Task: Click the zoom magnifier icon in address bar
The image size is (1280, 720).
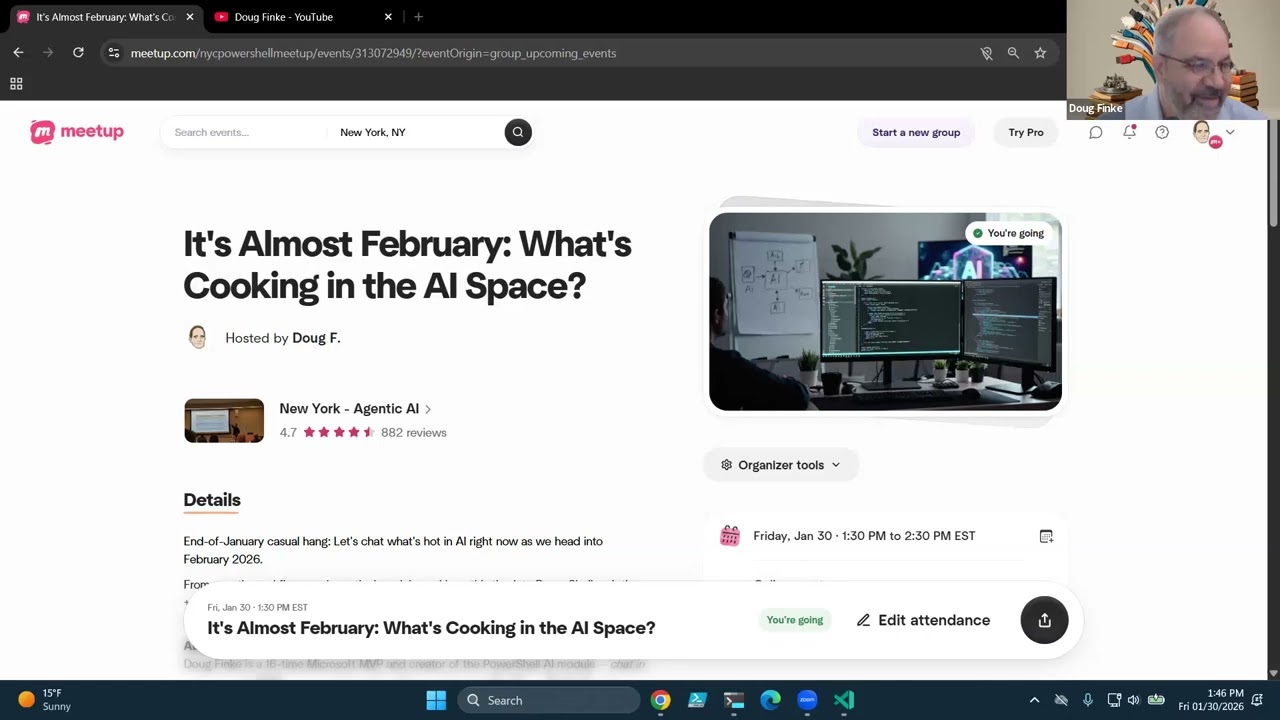Action: click(1013, 53)
